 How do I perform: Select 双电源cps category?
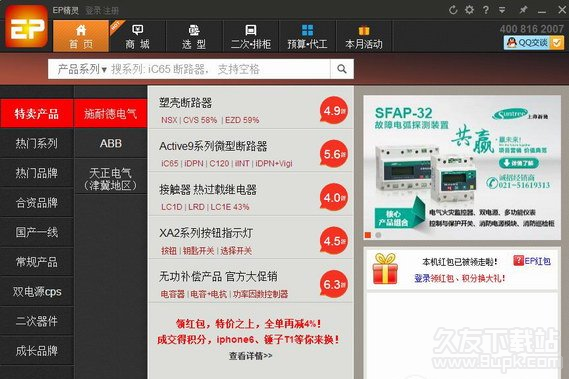tap(37, 291)
